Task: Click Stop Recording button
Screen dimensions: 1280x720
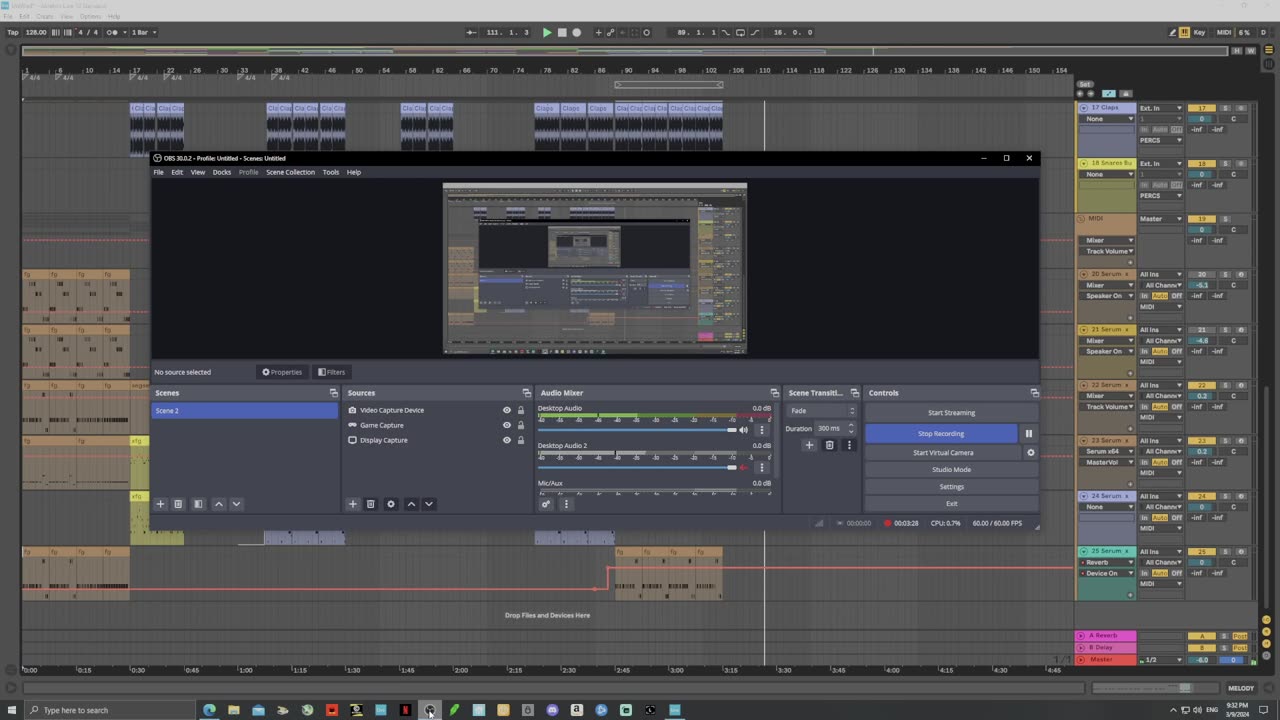Action: click(x=941, y=434)
